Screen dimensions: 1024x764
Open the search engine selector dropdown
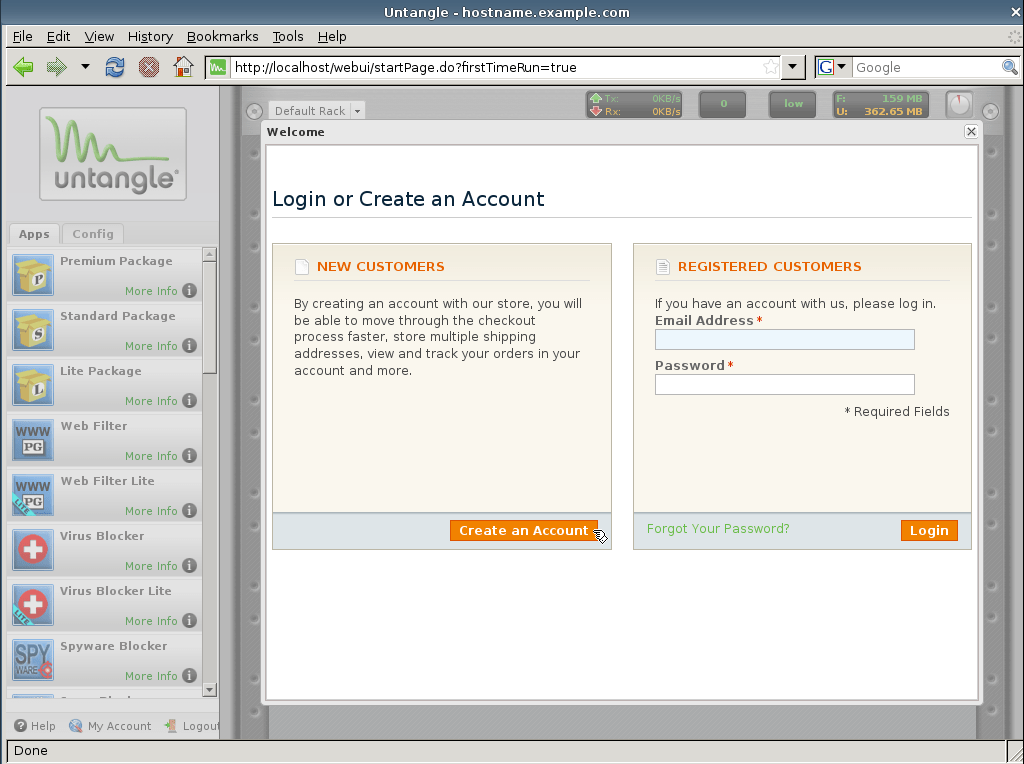pyautogui.click(x=833, y=67)
